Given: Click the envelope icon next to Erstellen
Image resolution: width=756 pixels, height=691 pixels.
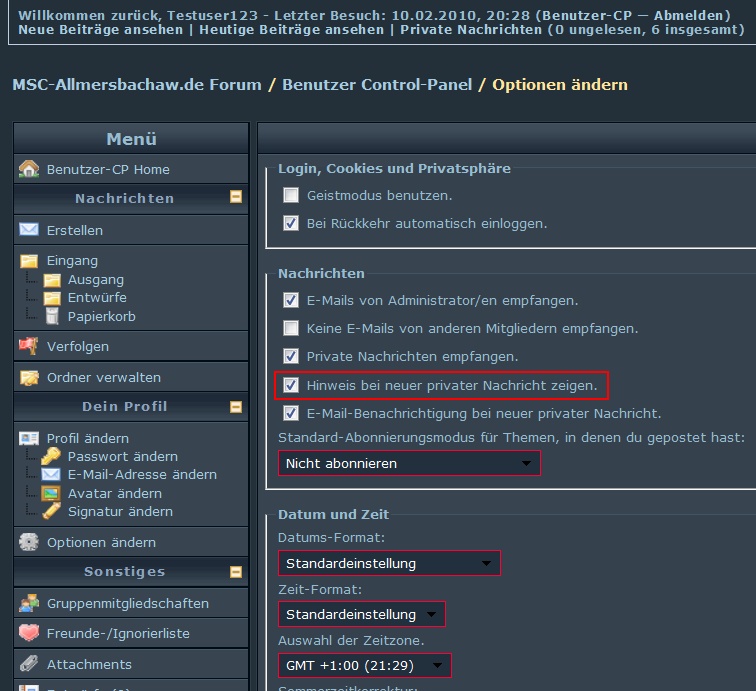Looking at the screenshot, I should coord(29,230).
